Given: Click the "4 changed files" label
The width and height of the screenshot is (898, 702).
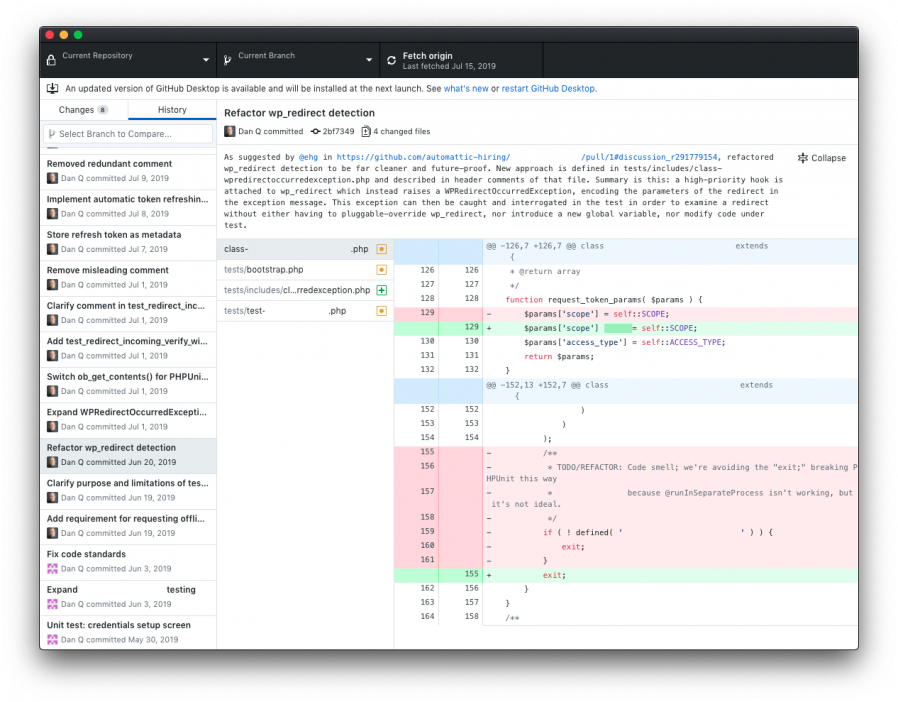Looking at the screenshot, I should [x=401, y=132].
